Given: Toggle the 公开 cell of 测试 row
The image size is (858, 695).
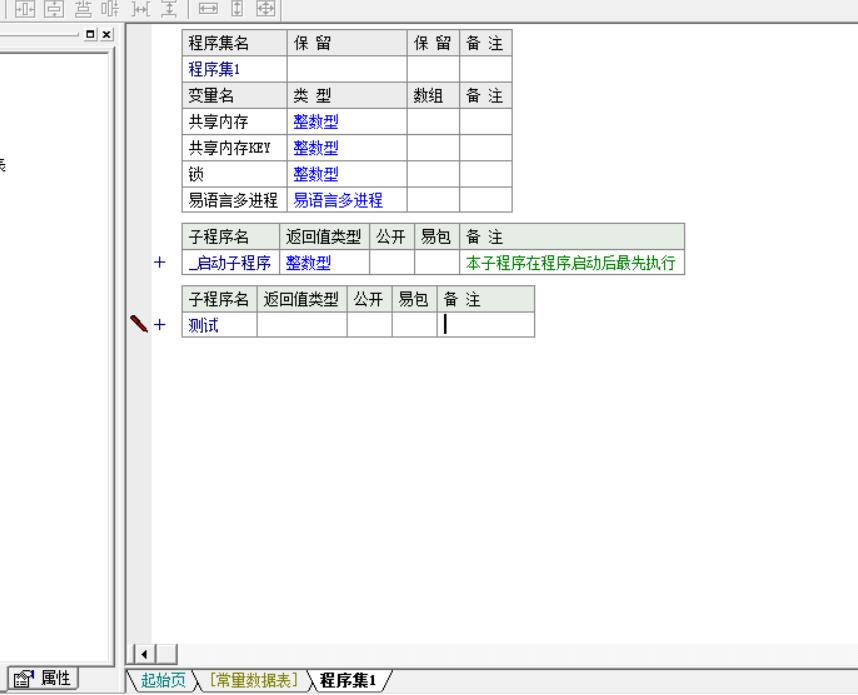Looking at the screenshot, I should coord(369,325).
